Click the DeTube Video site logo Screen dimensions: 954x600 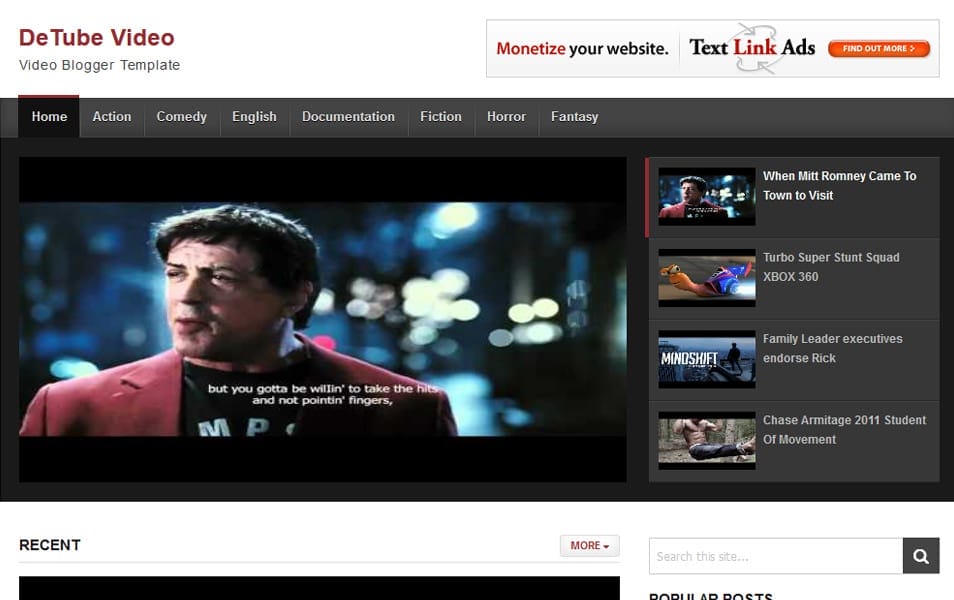pyautogui.click(x=96, y=37)
